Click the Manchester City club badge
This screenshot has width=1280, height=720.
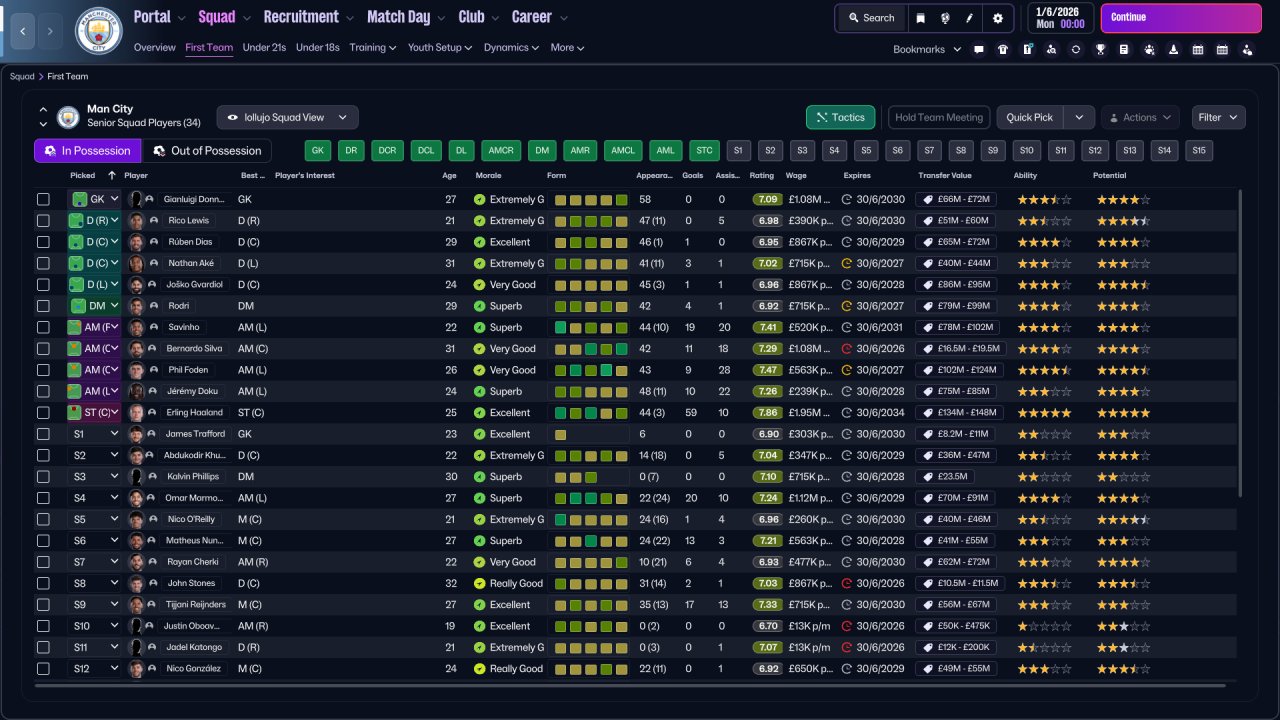click(x=98, y=30)
